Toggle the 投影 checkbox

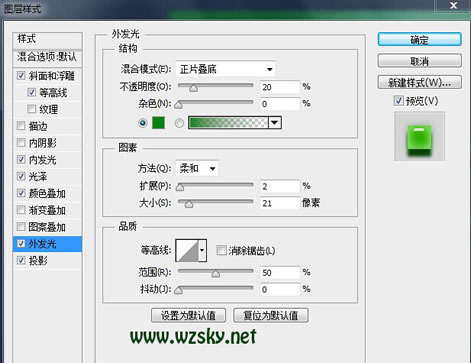tap(21, 260)
